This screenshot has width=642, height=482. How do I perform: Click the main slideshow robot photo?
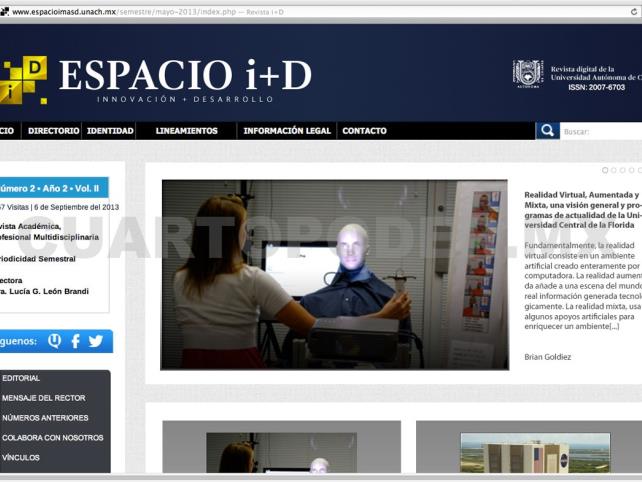pos(335,274)
